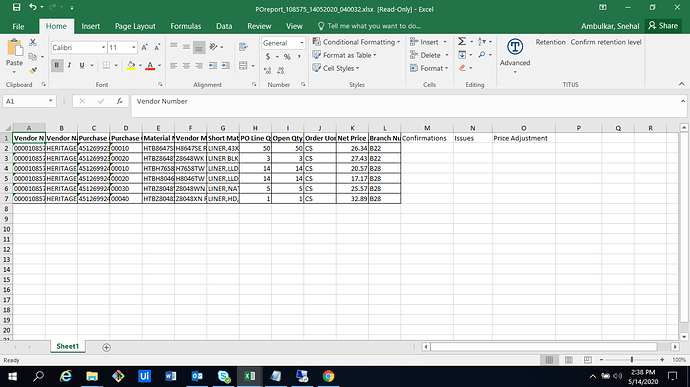Click the Increase Indent icon
The image size is (690, 387).
click(x=226, y=66)
